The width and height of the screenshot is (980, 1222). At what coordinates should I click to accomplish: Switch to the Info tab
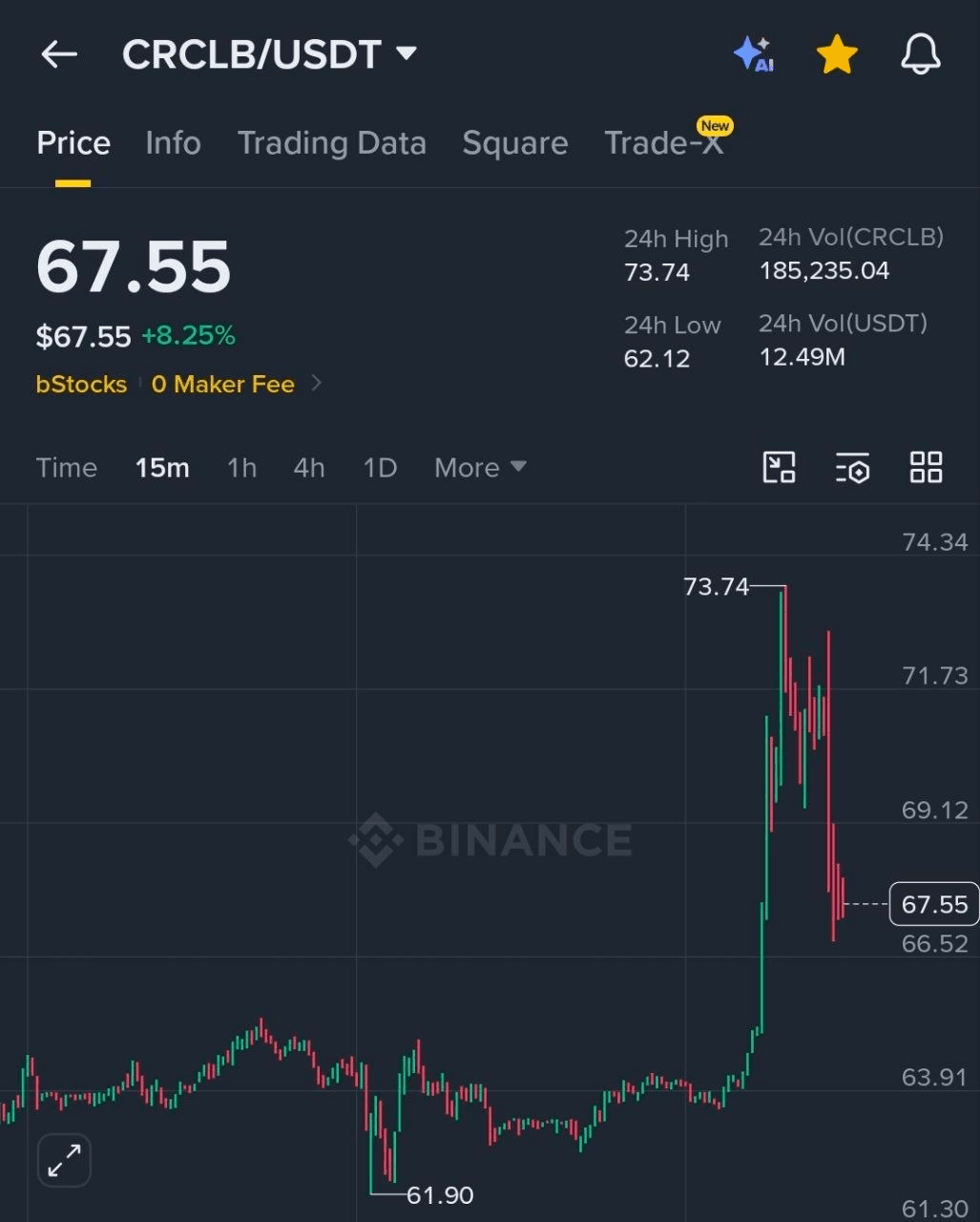173,143
